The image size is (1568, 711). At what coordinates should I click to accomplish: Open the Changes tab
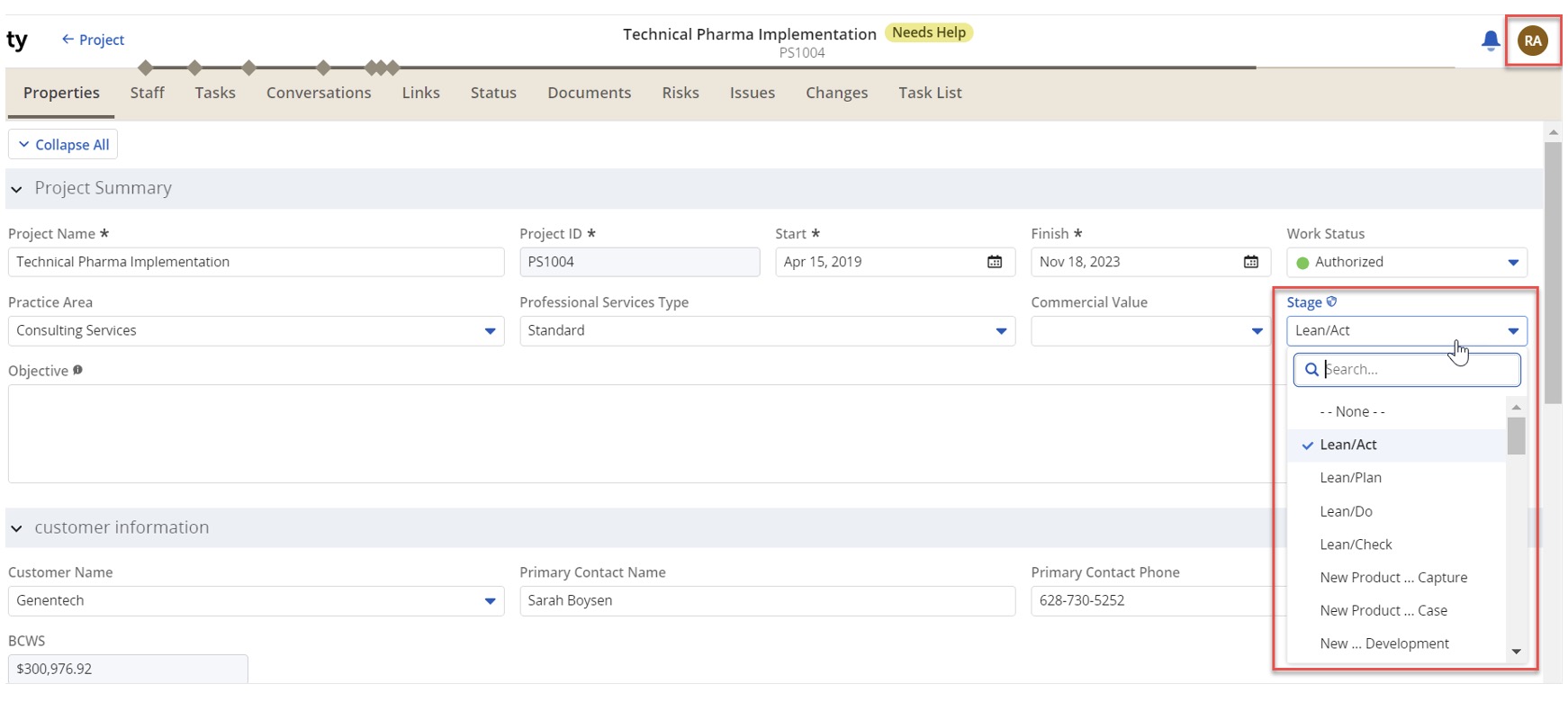click(837, 93)
